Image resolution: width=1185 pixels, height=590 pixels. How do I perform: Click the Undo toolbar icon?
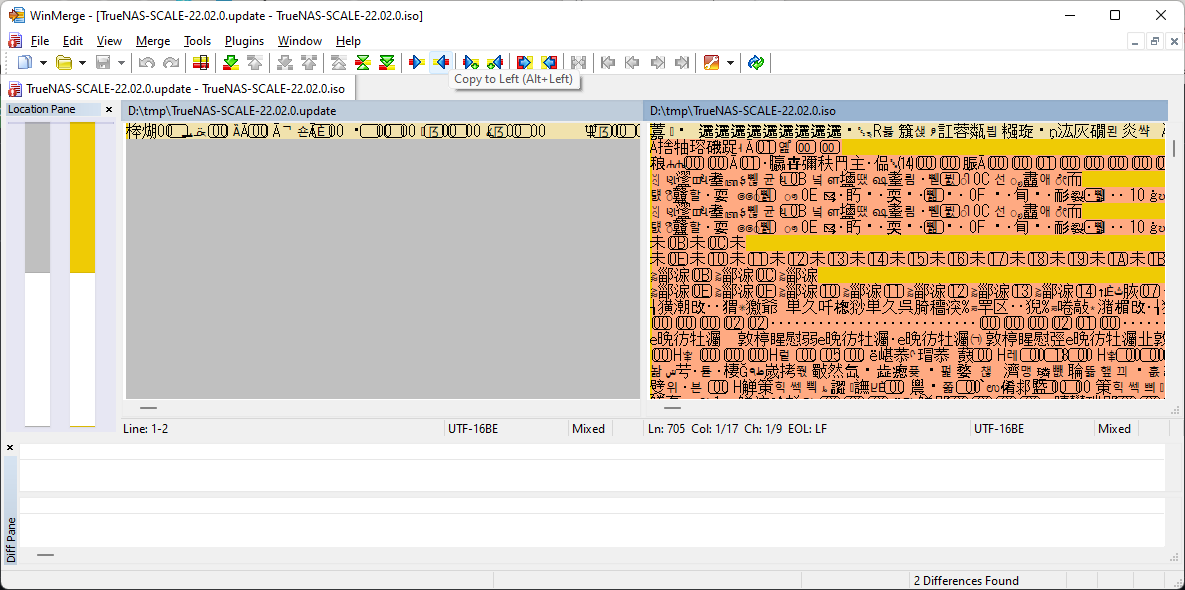click(147, 63)
